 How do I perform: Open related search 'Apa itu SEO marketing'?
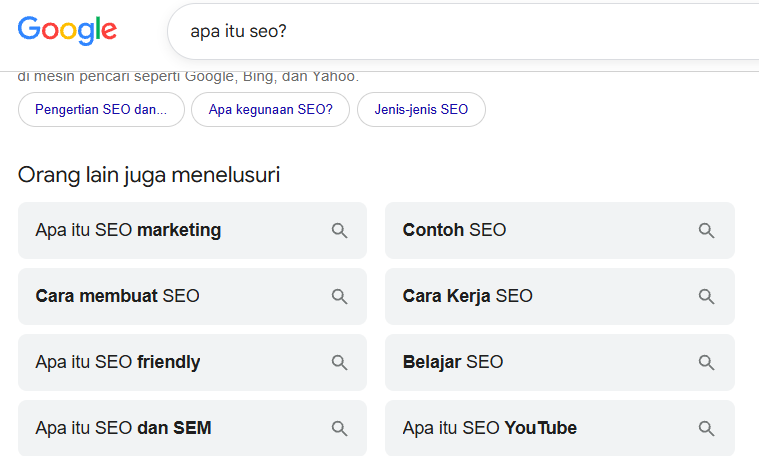click(x=192, y=230)
